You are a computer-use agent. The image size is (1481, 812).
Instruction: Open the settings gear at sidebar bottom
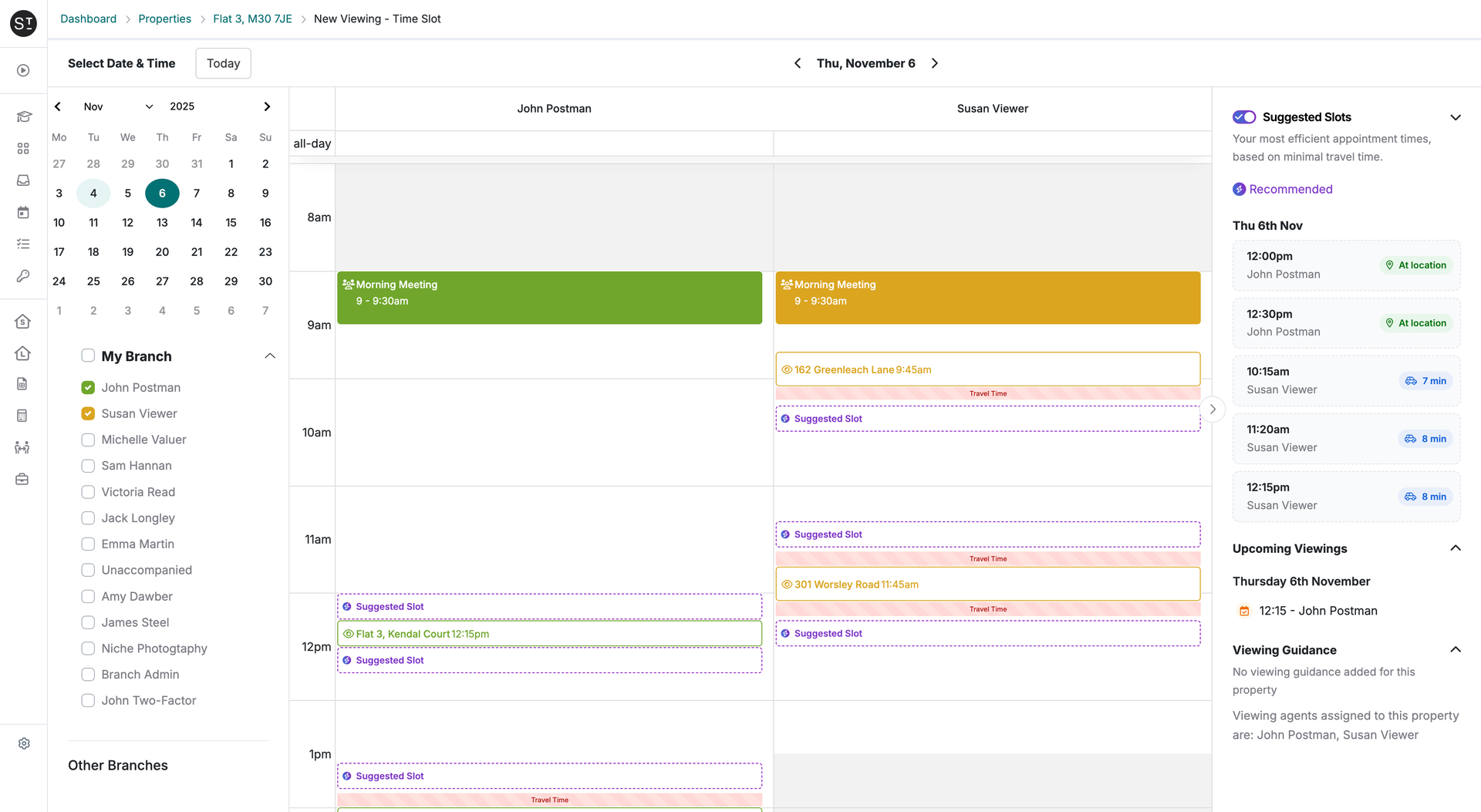(x=23, y=743)
